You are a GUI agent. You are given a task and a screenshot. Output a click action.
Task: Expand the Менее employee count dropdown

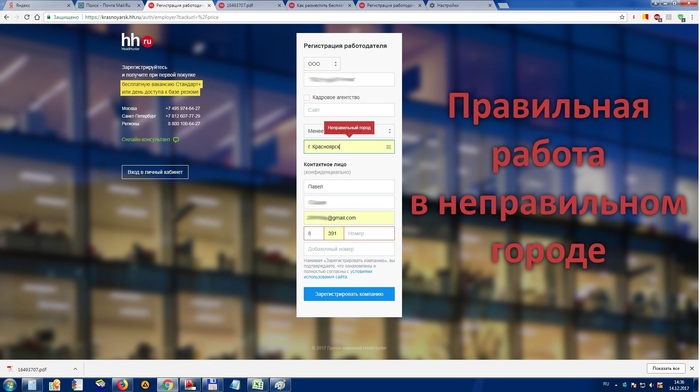coord(349,131)
